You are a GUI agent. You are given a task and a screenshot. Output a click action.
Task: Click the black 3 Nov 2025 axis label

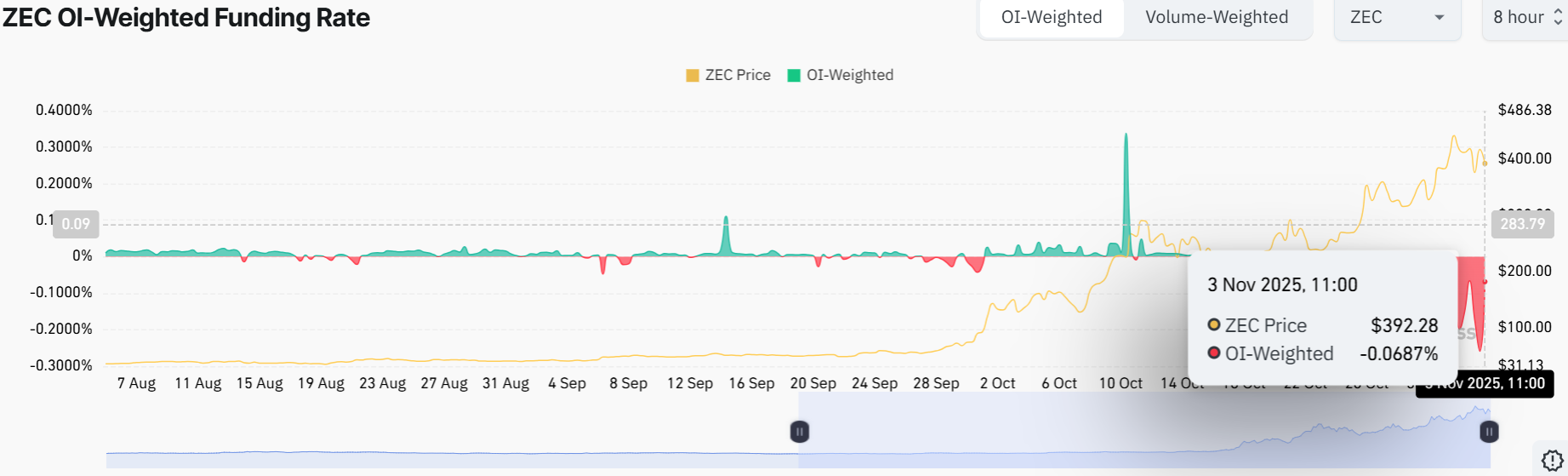click(x=1485, y=383)
